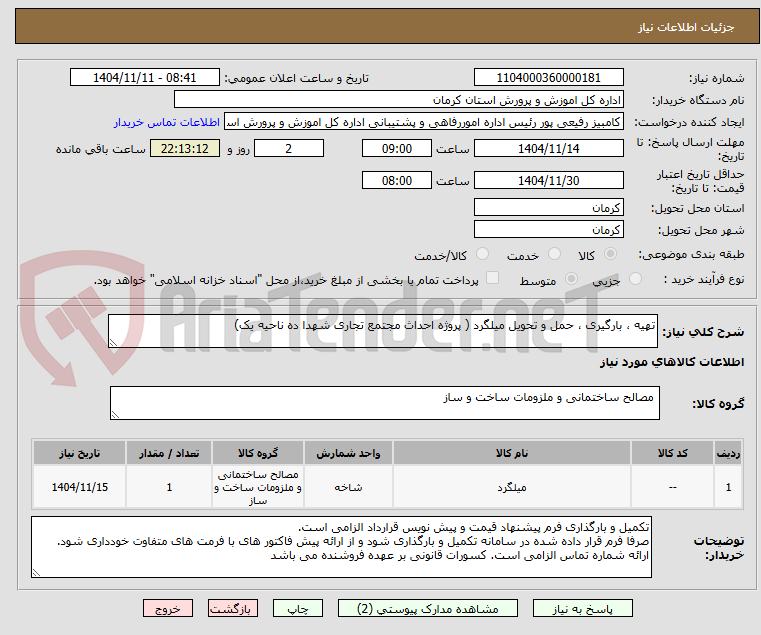This screenshot has height=635, width=761.
Task: Click the پاسخ به نیاز button
Action: pos(582,608)
